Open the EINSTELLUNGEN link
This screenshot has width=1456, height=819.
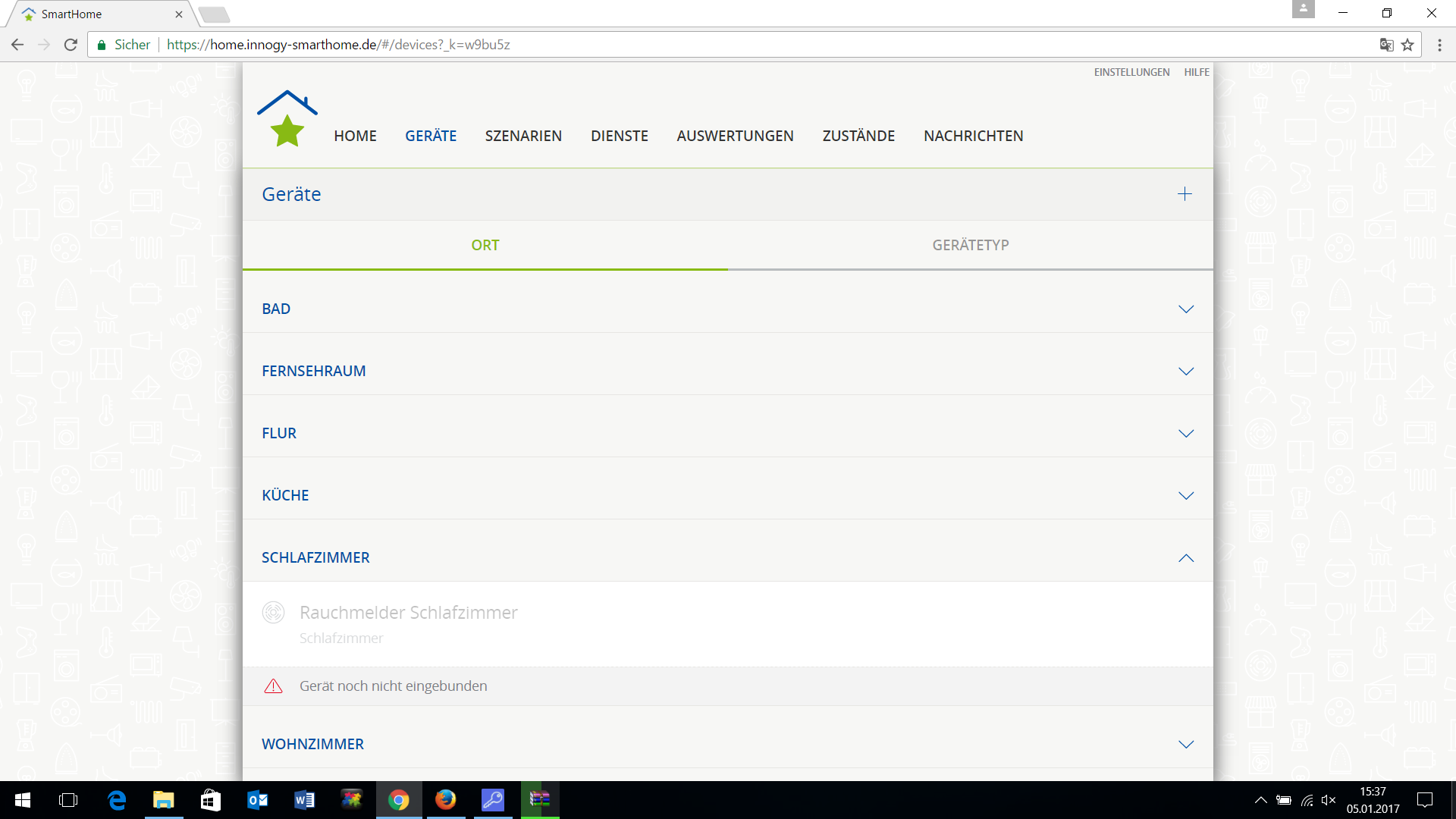coord(1131,72)
